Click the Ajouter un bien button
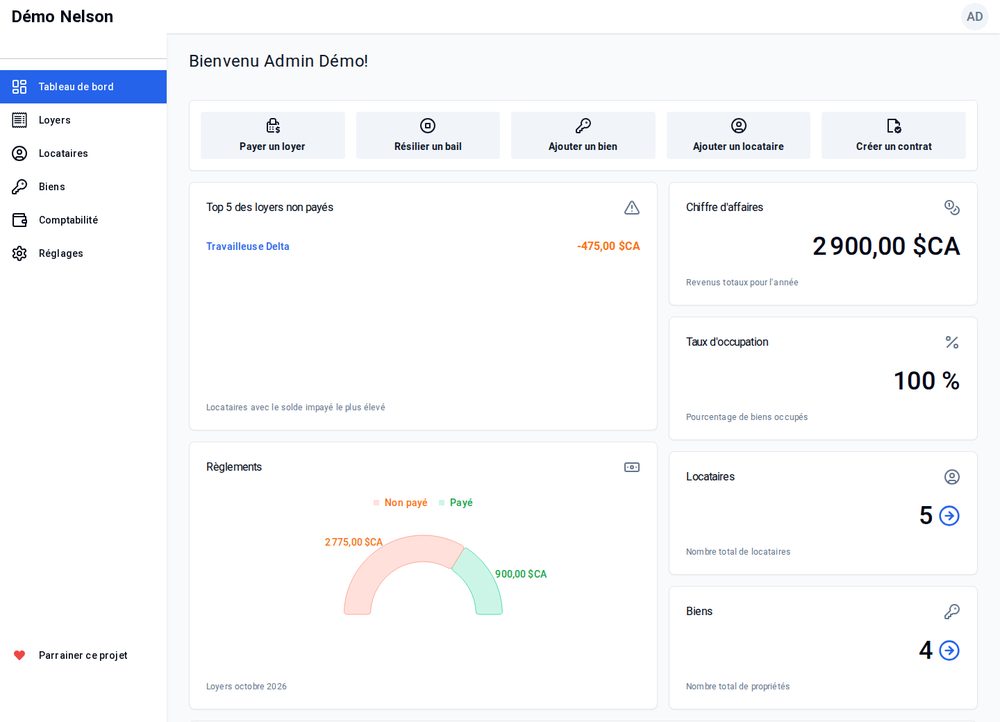 tap(583, 135)
